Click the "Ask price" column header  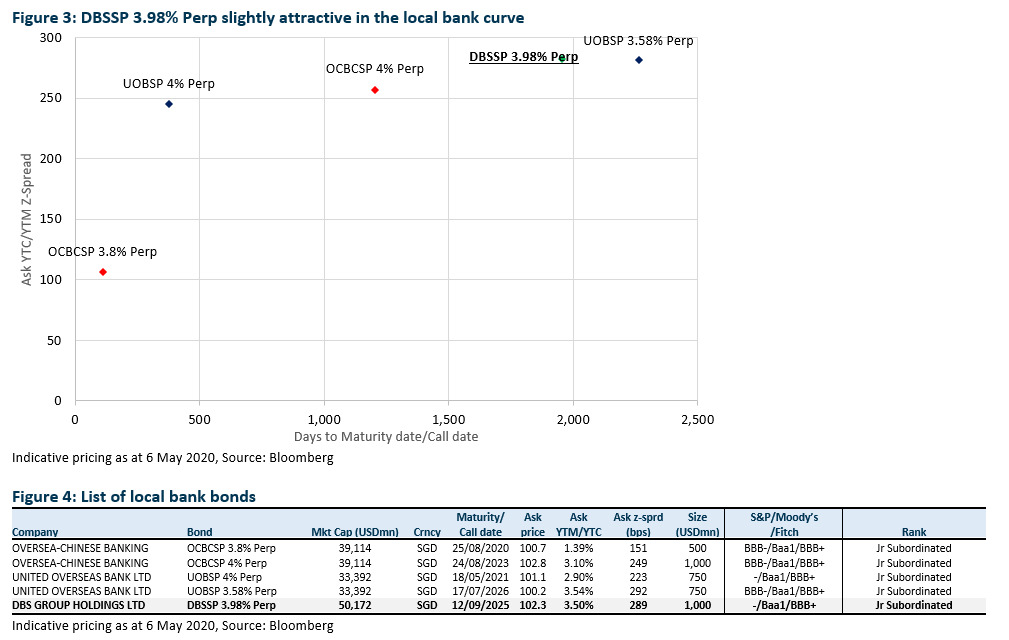533,524
